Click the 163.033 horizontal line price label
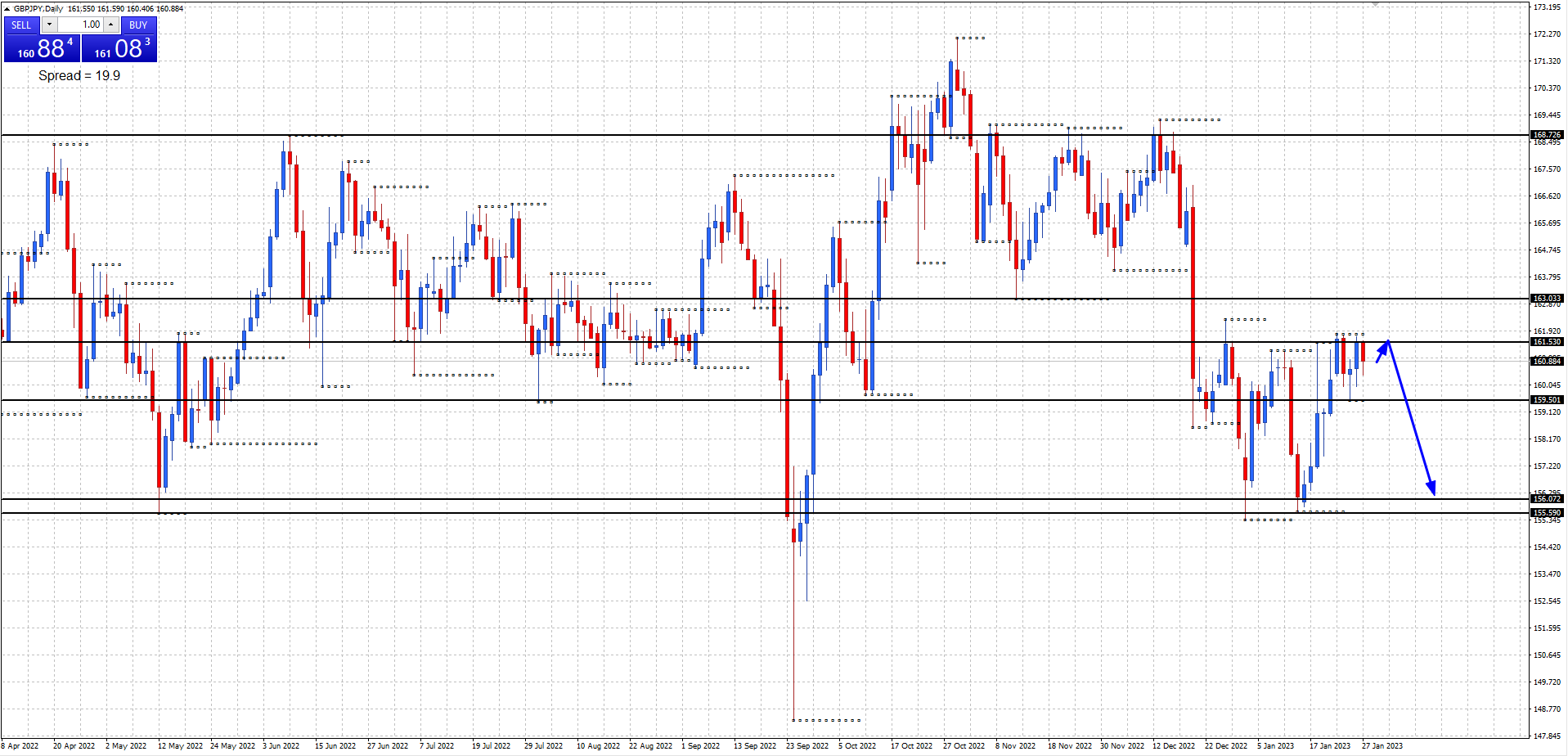Image resolution: width=1568 pixels, height=756 pixels. tap(1546, 299)
